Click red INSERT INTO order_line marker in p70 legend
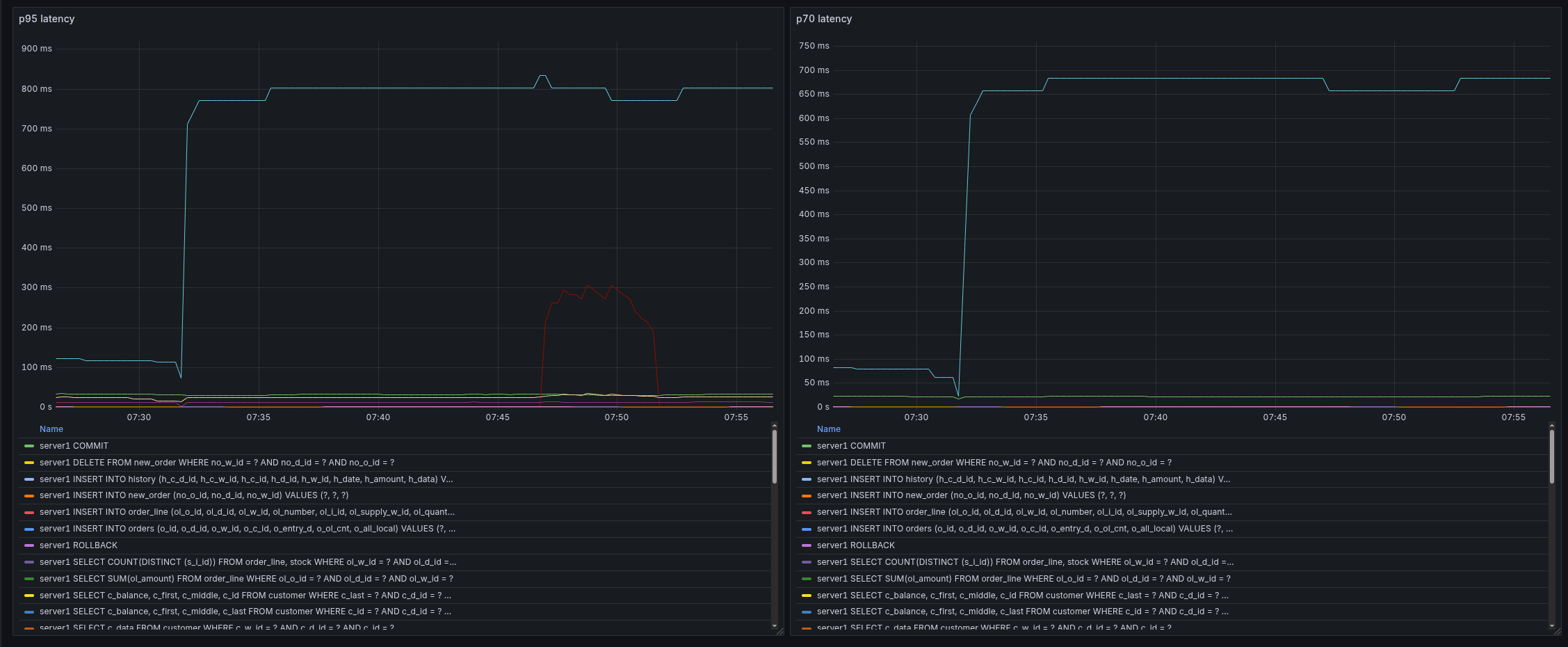The width and height of the screenshot is (1568, 647). (x=807, y=512)
